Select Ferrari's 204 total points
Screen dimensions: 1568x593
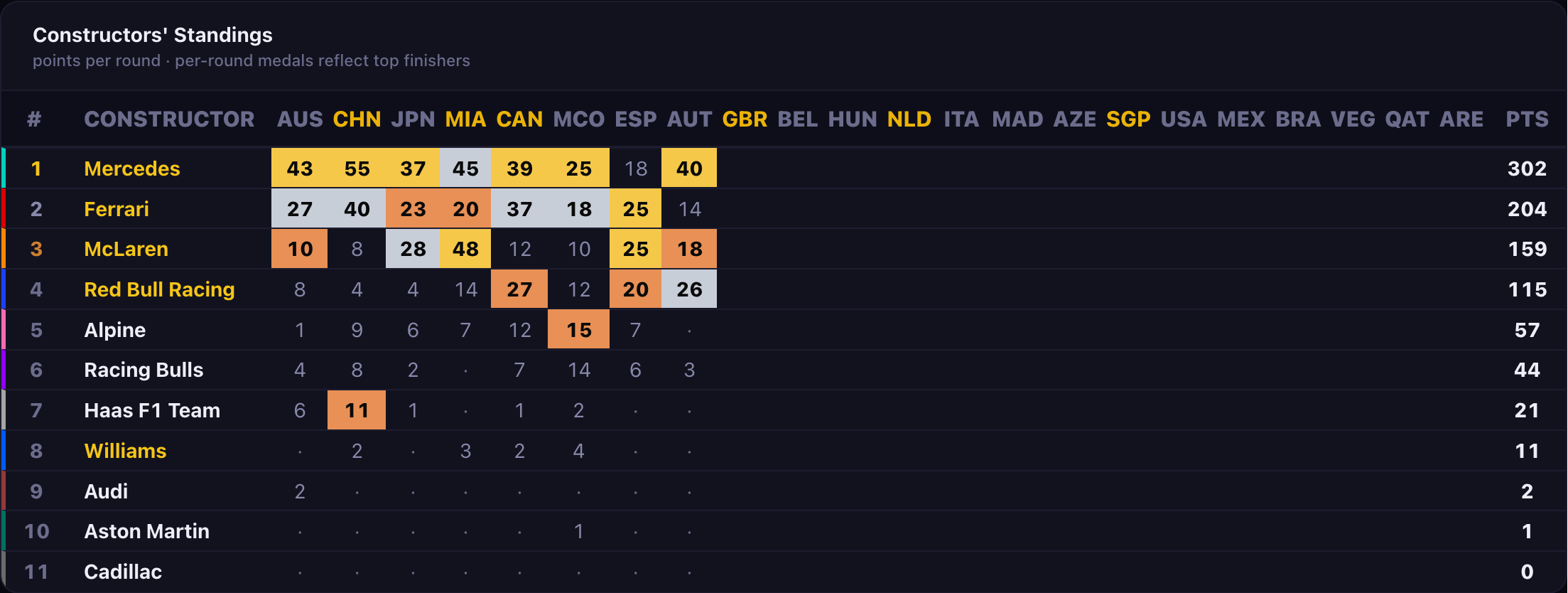coord(1527,209)
